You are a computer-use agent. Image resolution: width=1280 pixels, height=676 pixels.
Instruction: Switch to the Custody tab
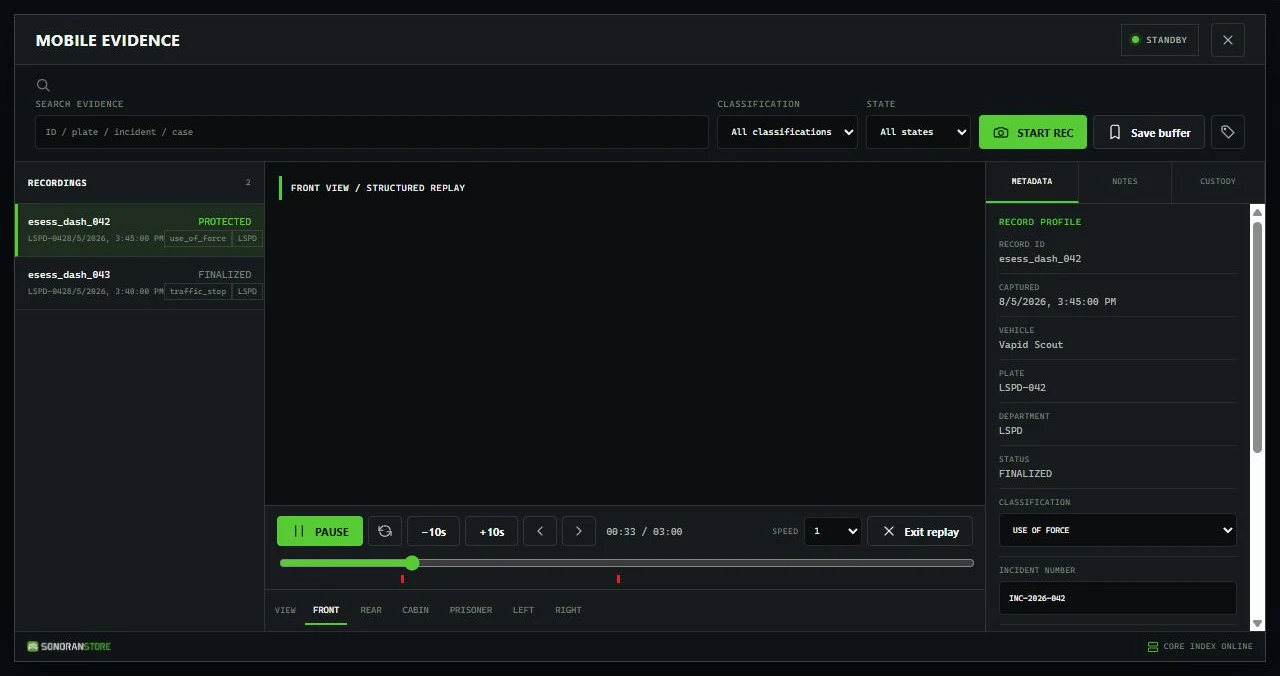coord(1218,182)
